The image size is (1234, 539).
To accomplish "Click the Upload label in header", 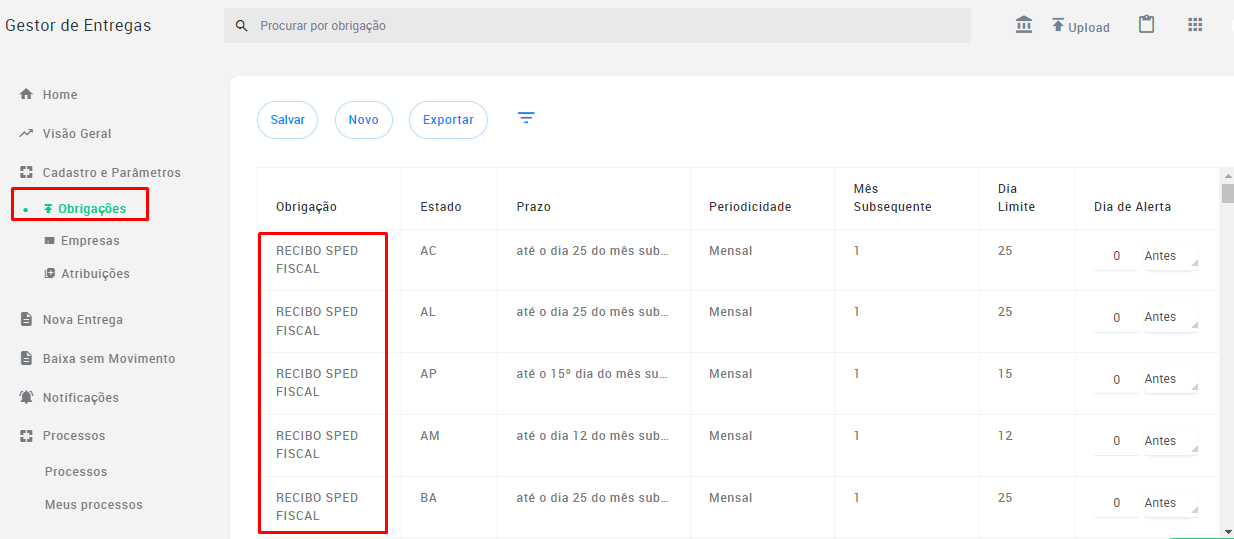I will pyautogui.click(x=1089, y=28).
